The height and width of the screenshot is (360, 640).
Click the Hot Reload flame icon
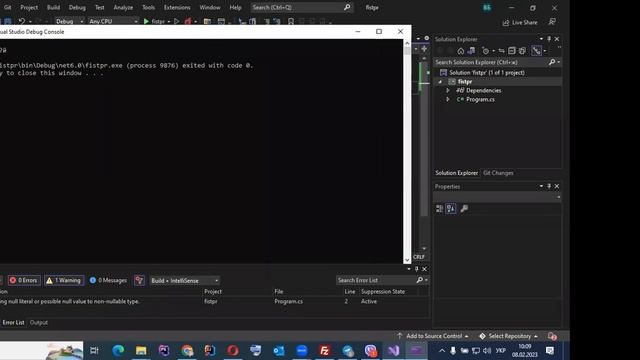coord(187,21)
